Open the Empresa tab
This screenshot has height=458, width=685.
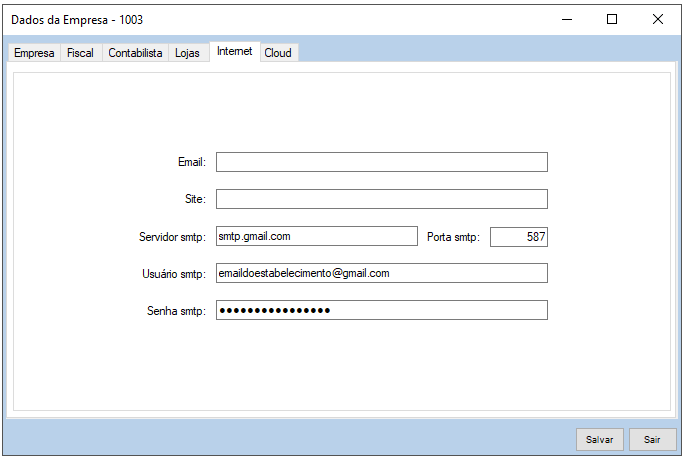34,53
